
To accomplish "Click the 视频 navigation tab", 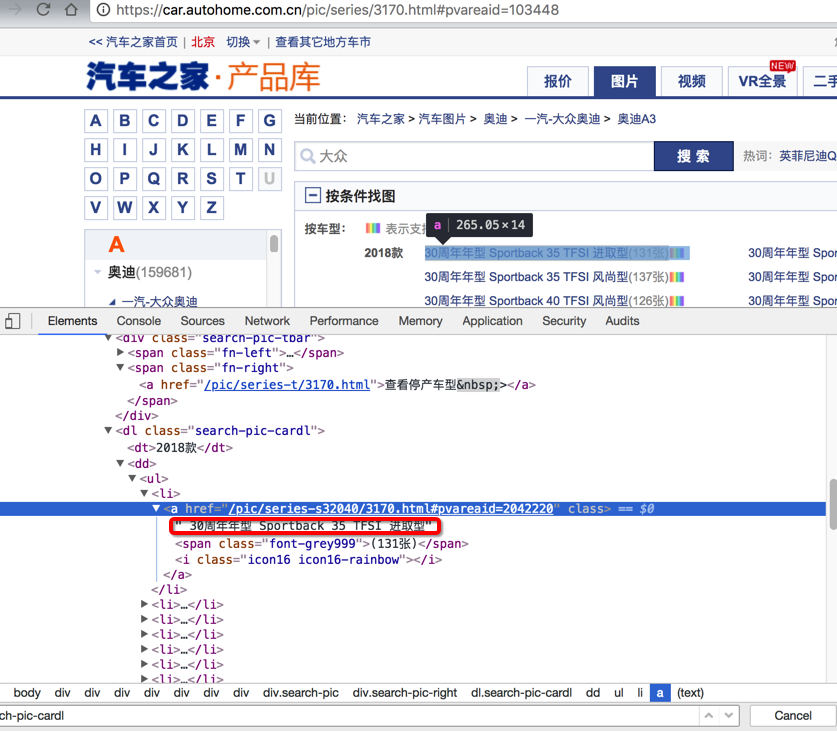I will pyautogui.click(x=692, y=81).
